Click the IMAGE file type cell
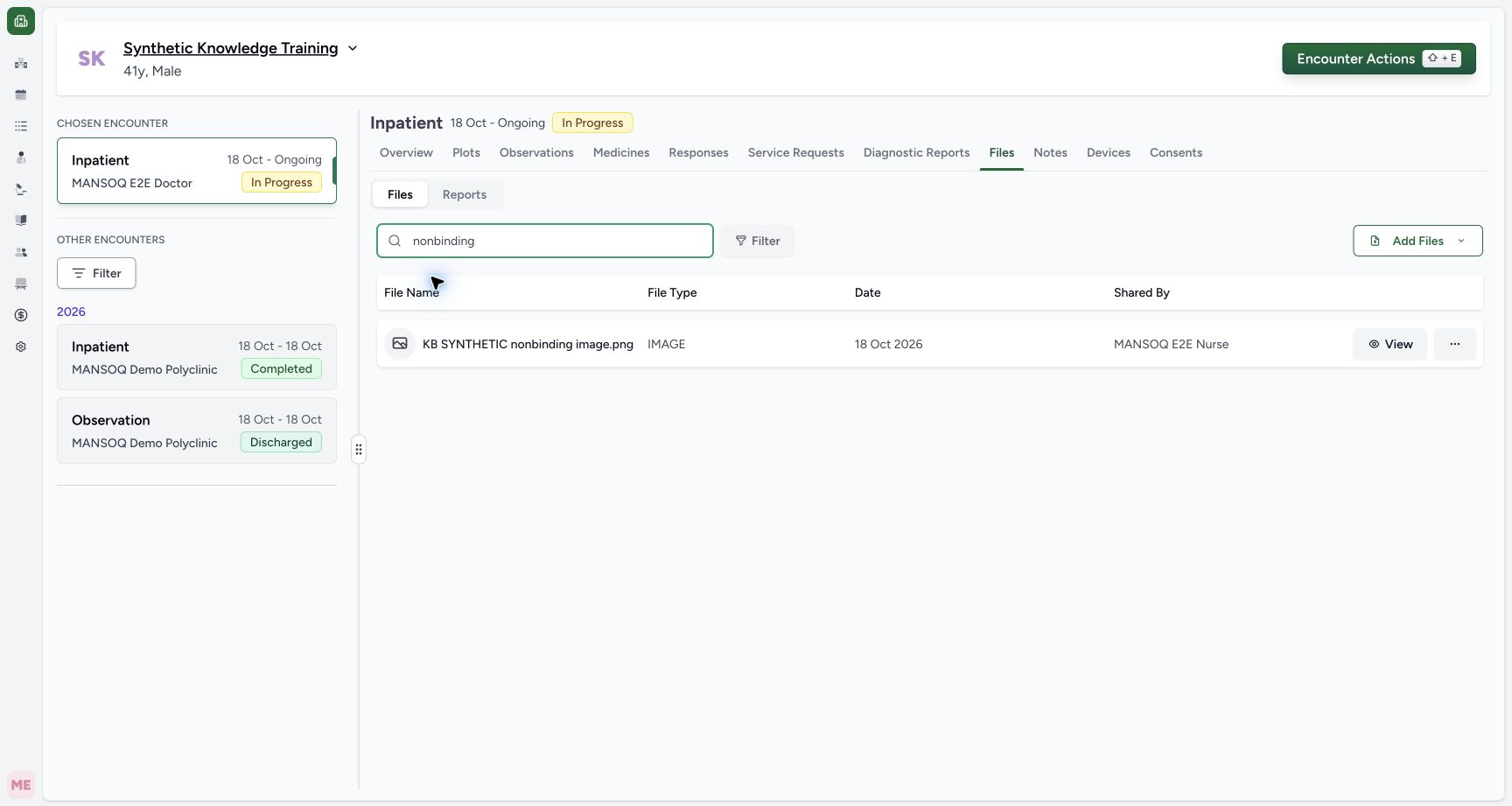1512x806 pixels. [x=666, y=344]
